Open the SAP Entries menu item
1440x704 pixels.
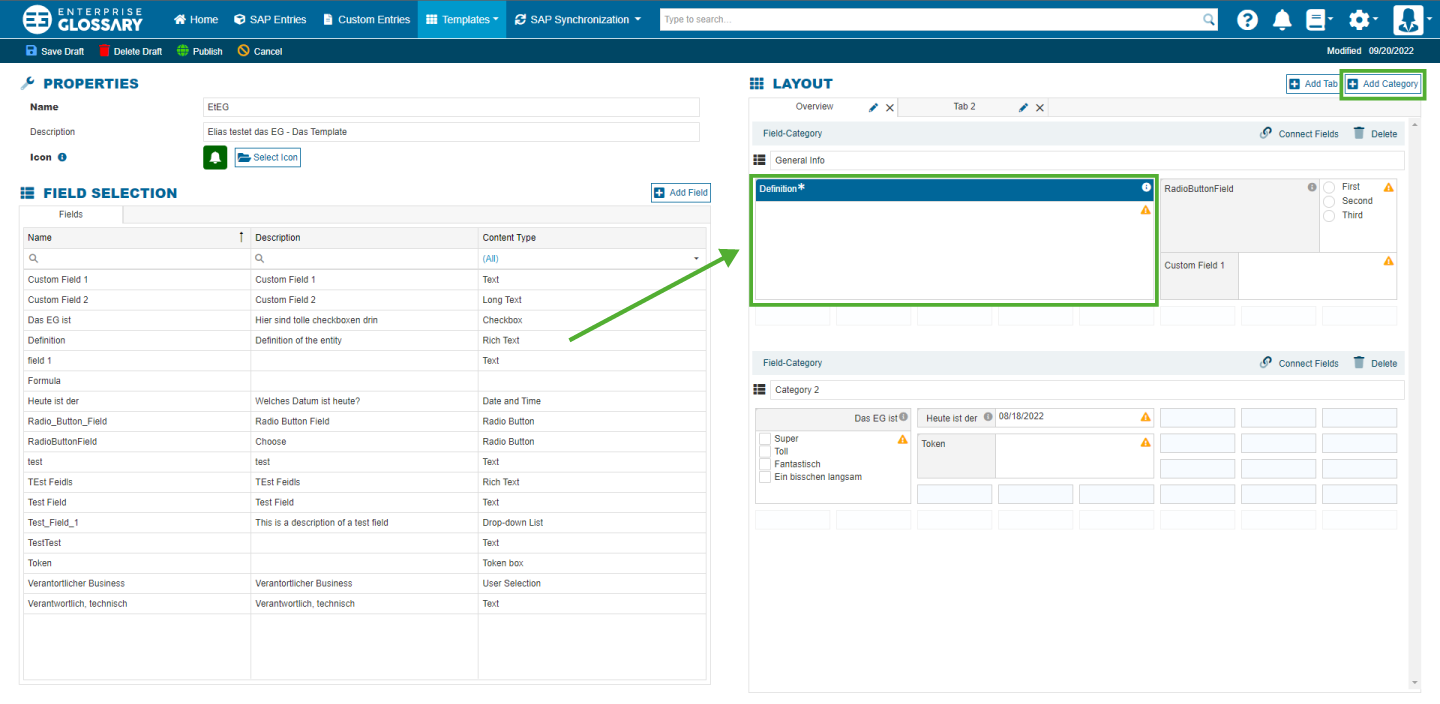click(x=270, y=19)
